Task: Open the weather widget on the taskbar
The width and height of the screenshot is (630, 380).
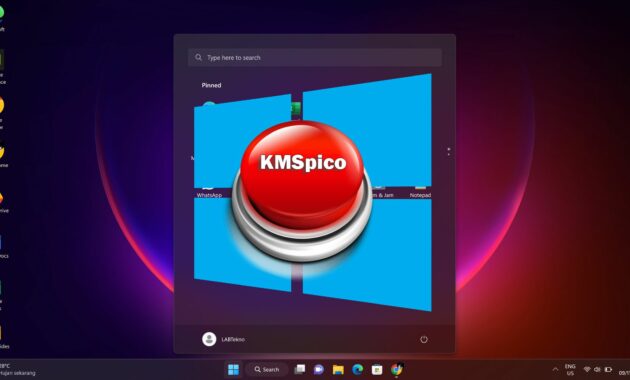Action: pos(18,370)
